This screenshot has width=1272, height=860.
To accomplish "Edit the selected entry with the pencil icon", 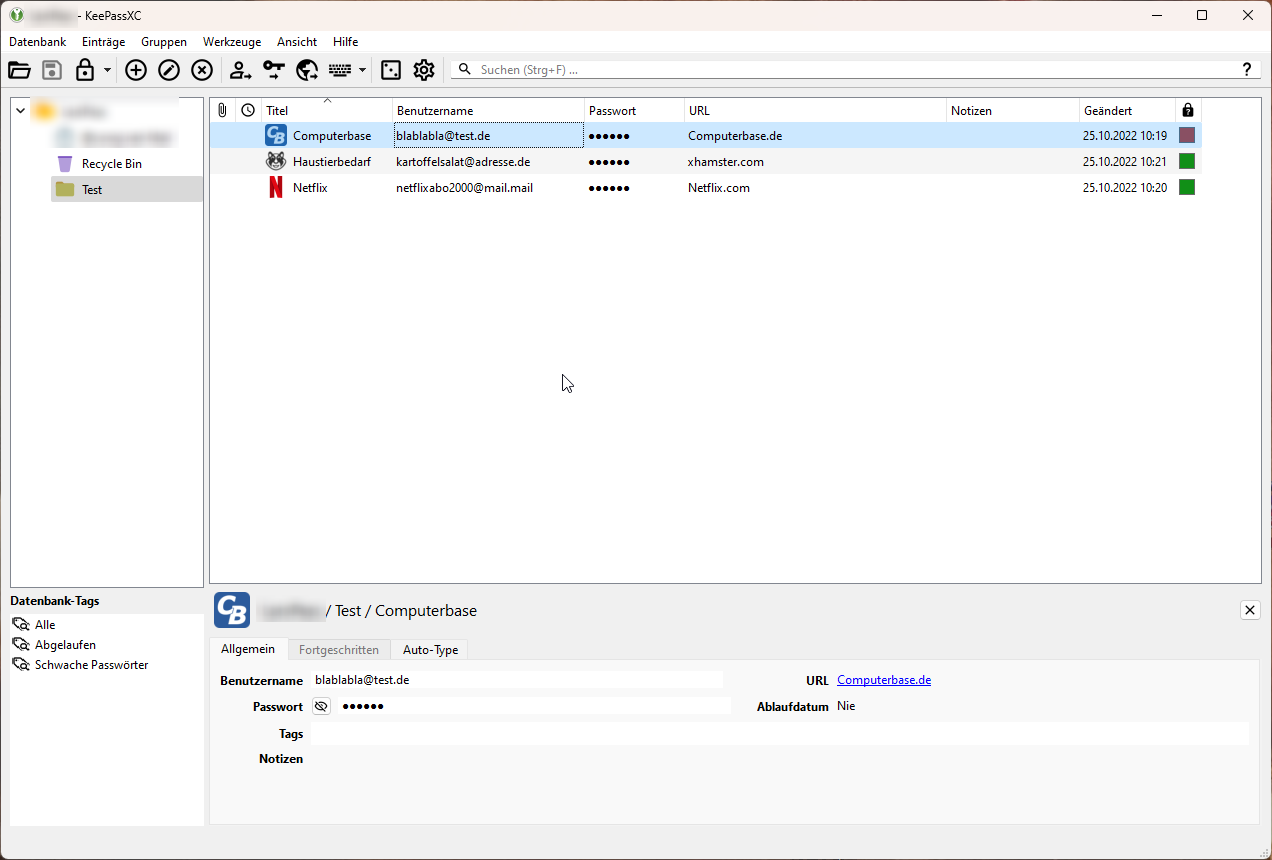I will pyautogui.click(x=169, y=70).
